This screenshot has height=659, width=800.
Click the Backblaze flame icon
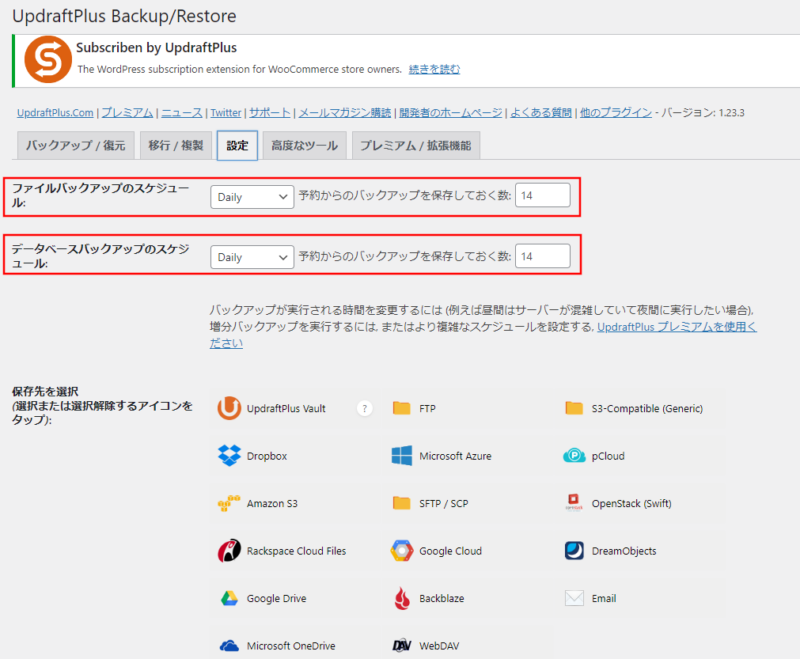pyautogui.click(x=402, y=598)
